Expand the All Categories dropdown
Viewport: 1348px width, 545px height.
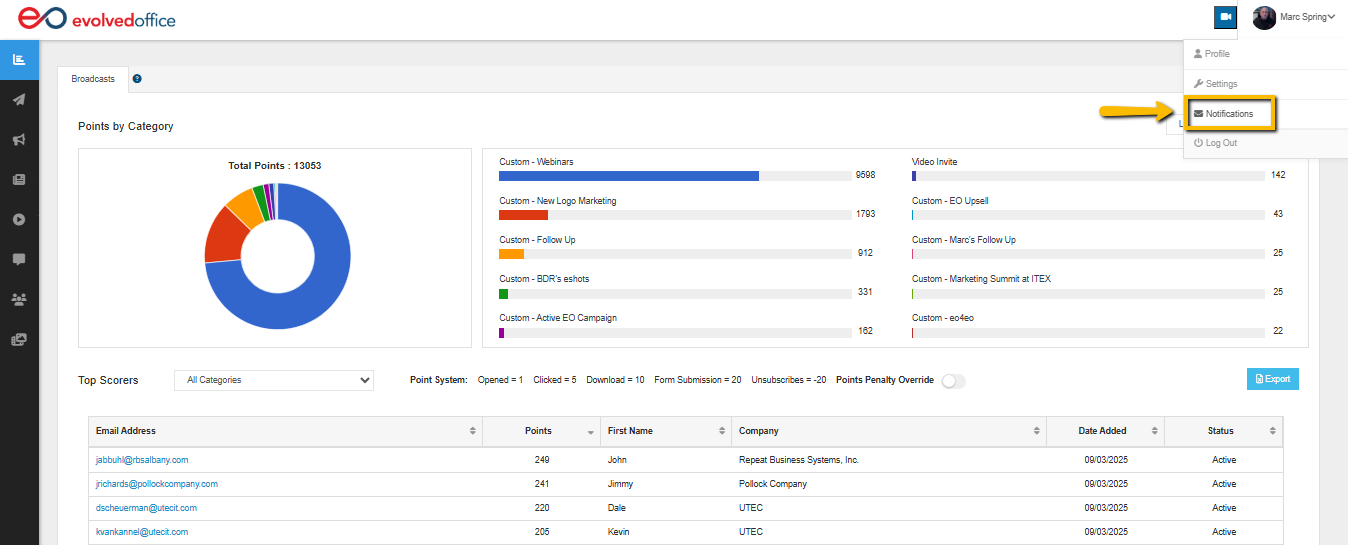(273, 380)
